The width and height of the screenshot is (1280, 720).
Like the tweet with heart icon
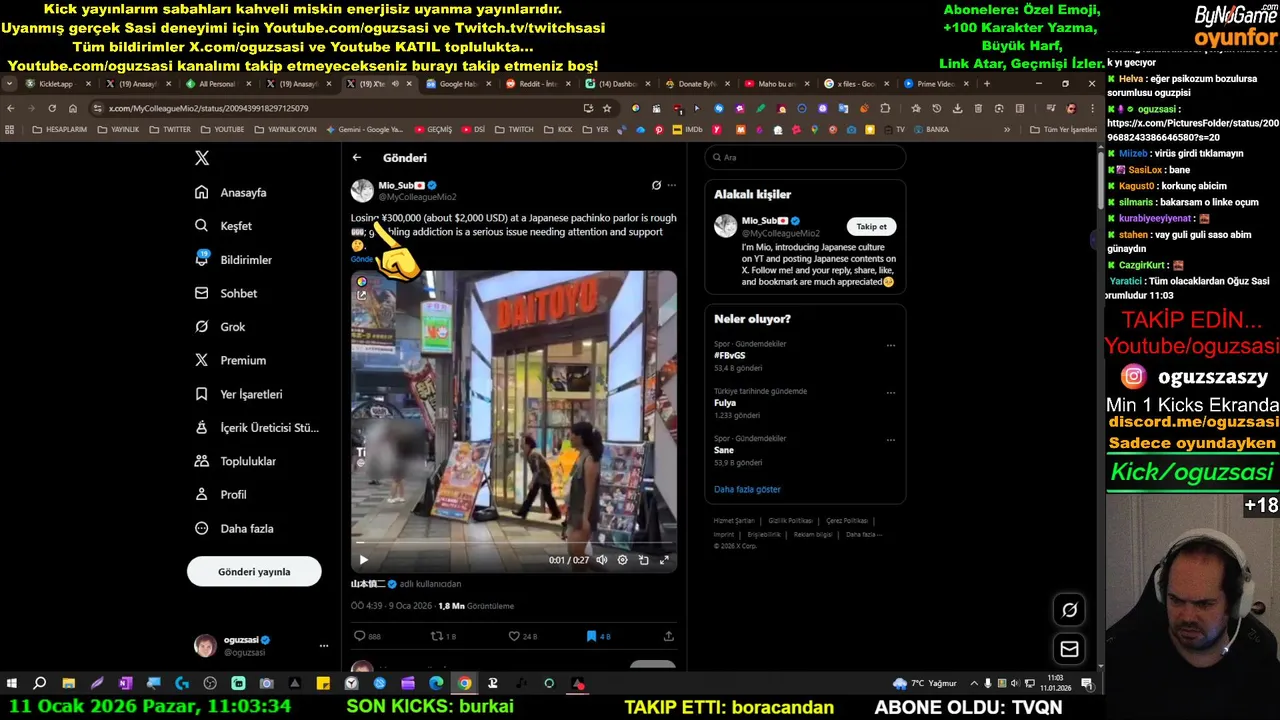(514, 636)
